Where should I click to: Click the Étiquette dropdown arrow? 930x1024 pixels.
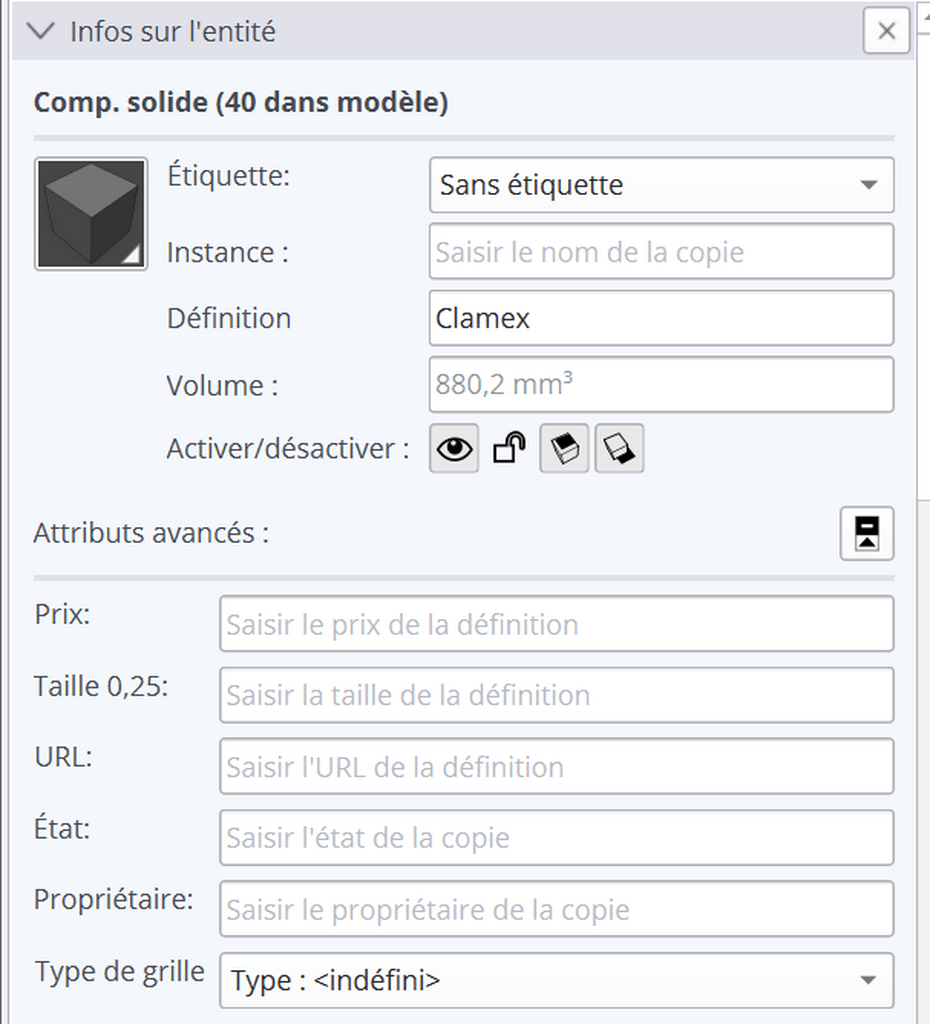click(869, 185)
